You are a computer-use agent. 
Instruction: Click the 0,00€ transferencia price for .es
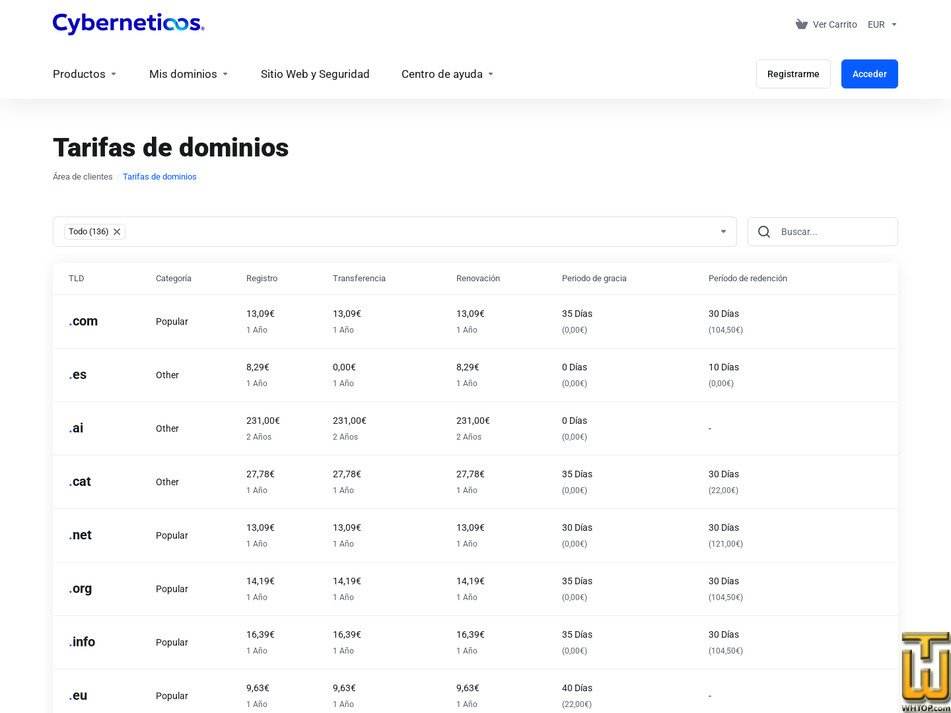(344, 367)
